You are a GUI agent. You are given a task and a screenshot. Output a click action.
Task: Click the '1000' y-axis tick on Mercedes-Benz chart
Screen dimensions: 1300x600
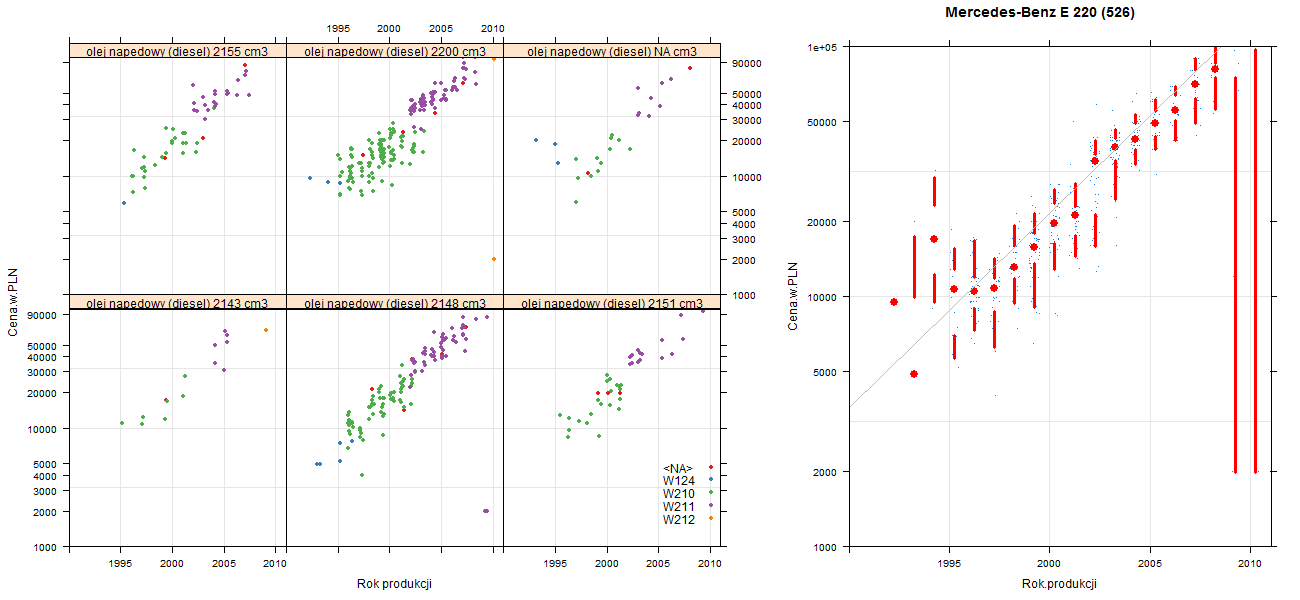(827, 547)
